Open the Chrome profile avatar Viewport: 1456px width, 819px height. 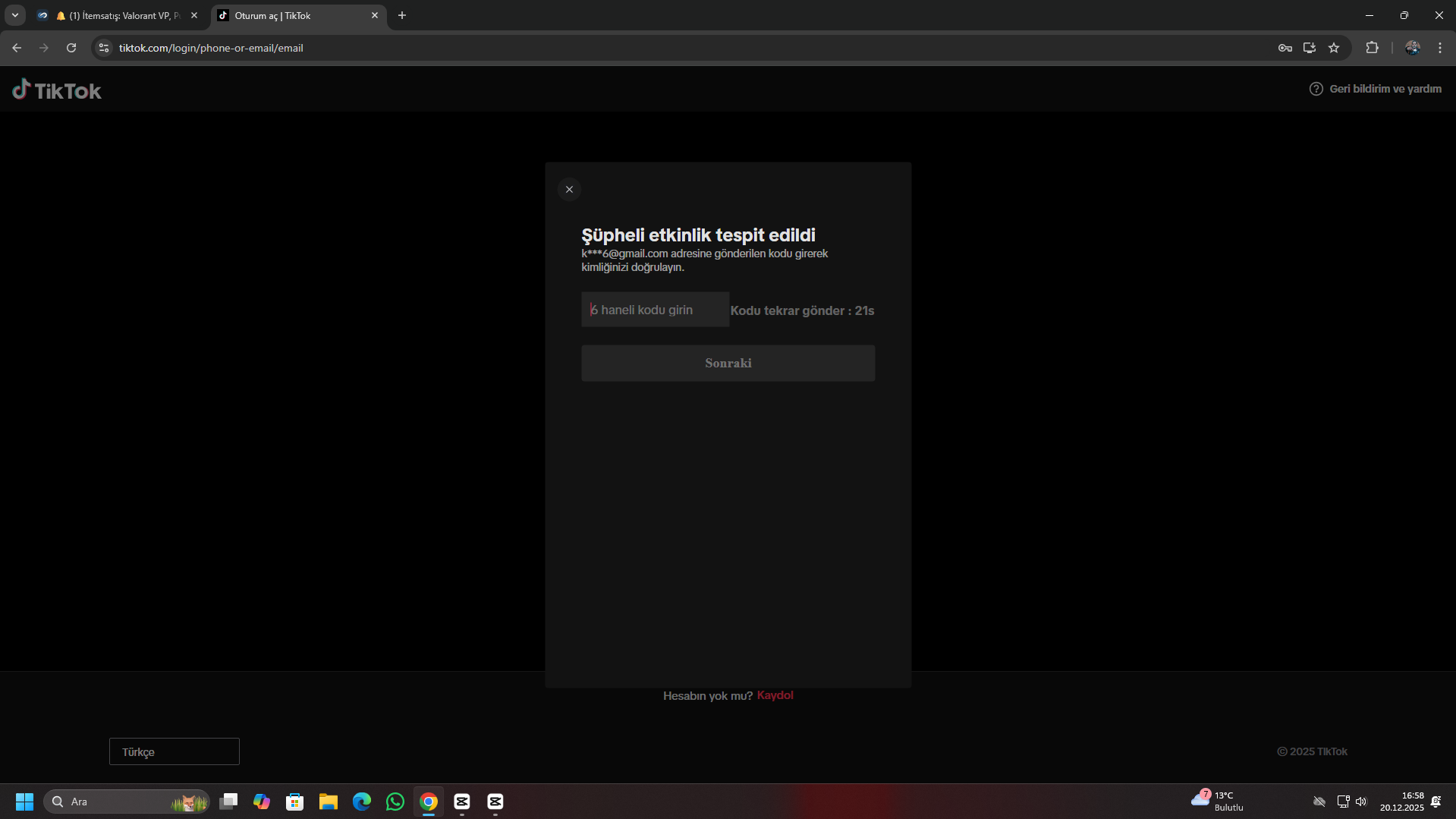click(x=1413, y=48)
